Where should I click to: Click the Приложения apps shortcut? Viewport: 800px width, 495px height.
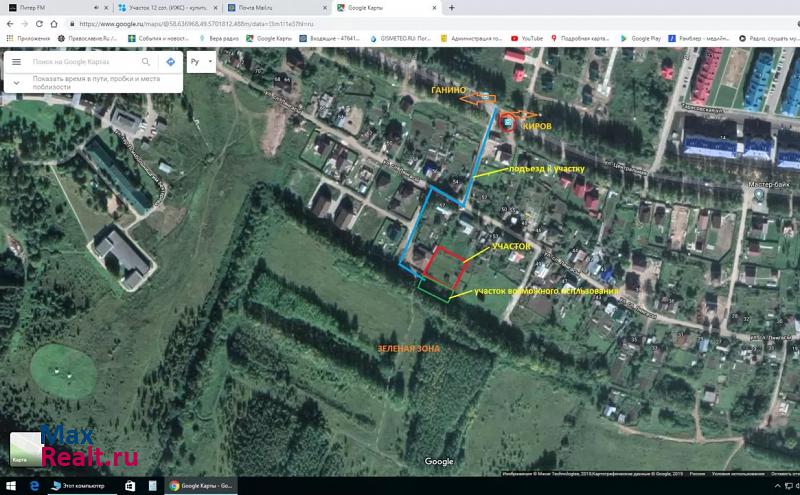[28, 38]
